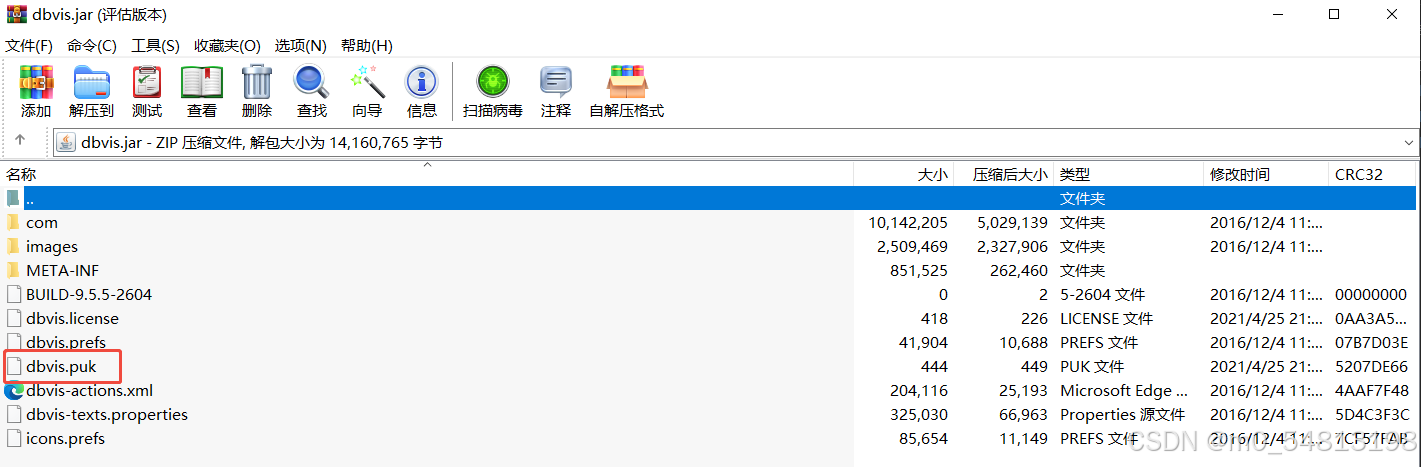Click the 扫描病毒 (Virus scan) icon
Image resolution: width=1421 pixels, height=467 pixels.
(x=492, y=82)
